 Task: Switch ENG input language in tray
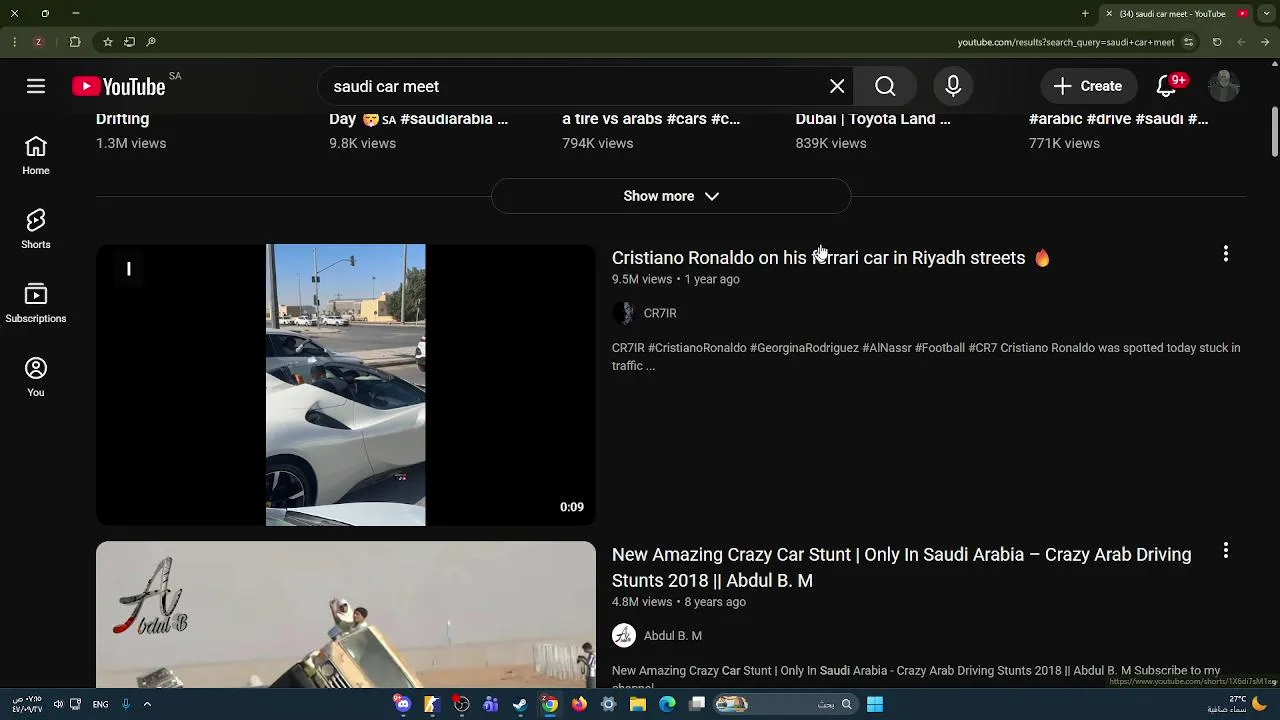pyautogui.click(x=100, y=704)
